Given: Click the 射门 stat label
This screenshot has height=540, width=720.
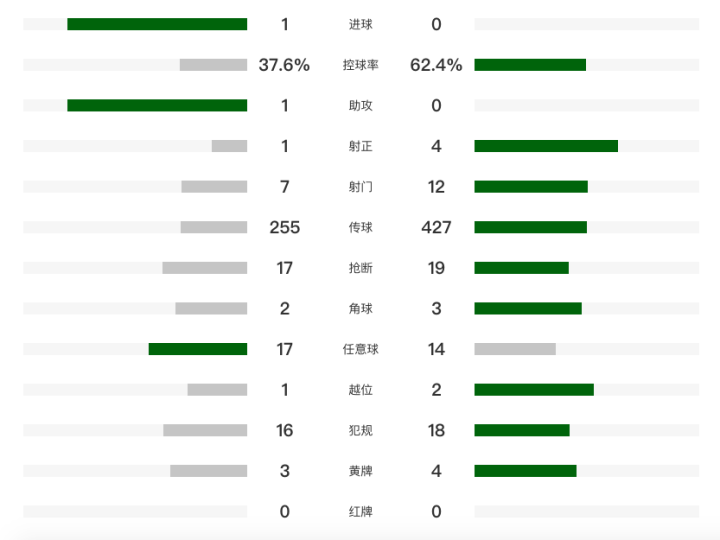Looking at the screenshot, I should point(360,187).
